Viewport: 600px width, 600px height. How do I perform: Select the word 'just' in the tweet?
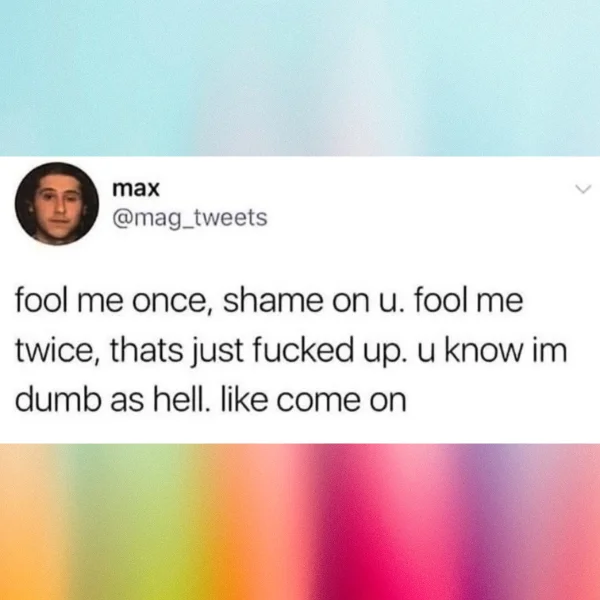(x=217, y=352)
